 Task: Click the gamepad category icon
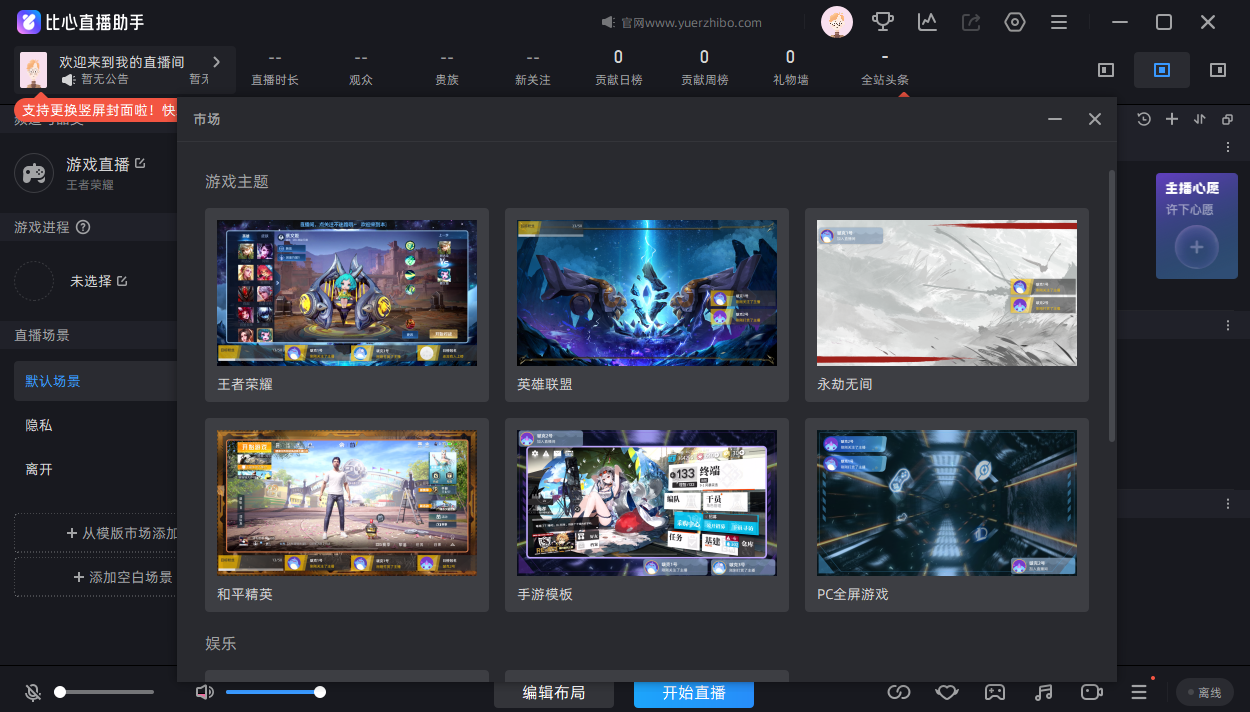click(34, 173)
